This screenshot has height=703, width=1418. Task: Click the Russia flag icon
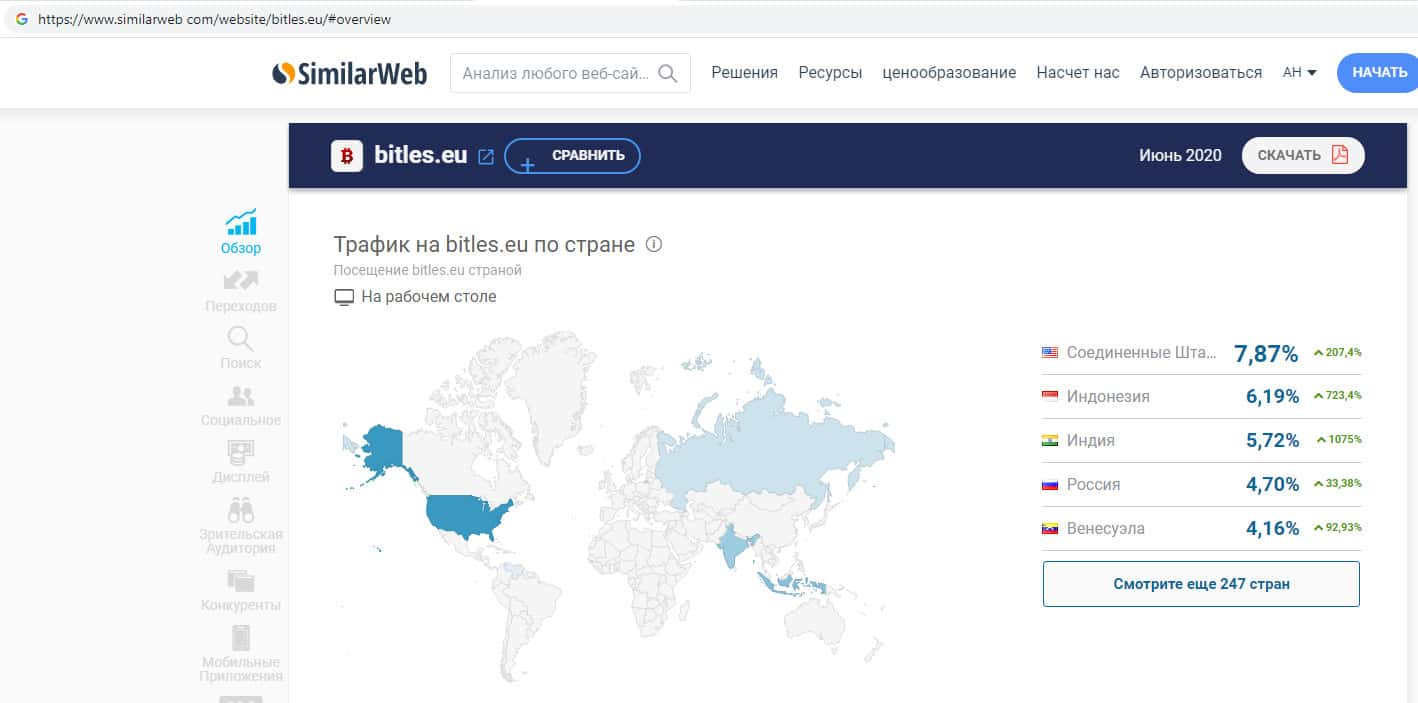[x=1050, y=485]
